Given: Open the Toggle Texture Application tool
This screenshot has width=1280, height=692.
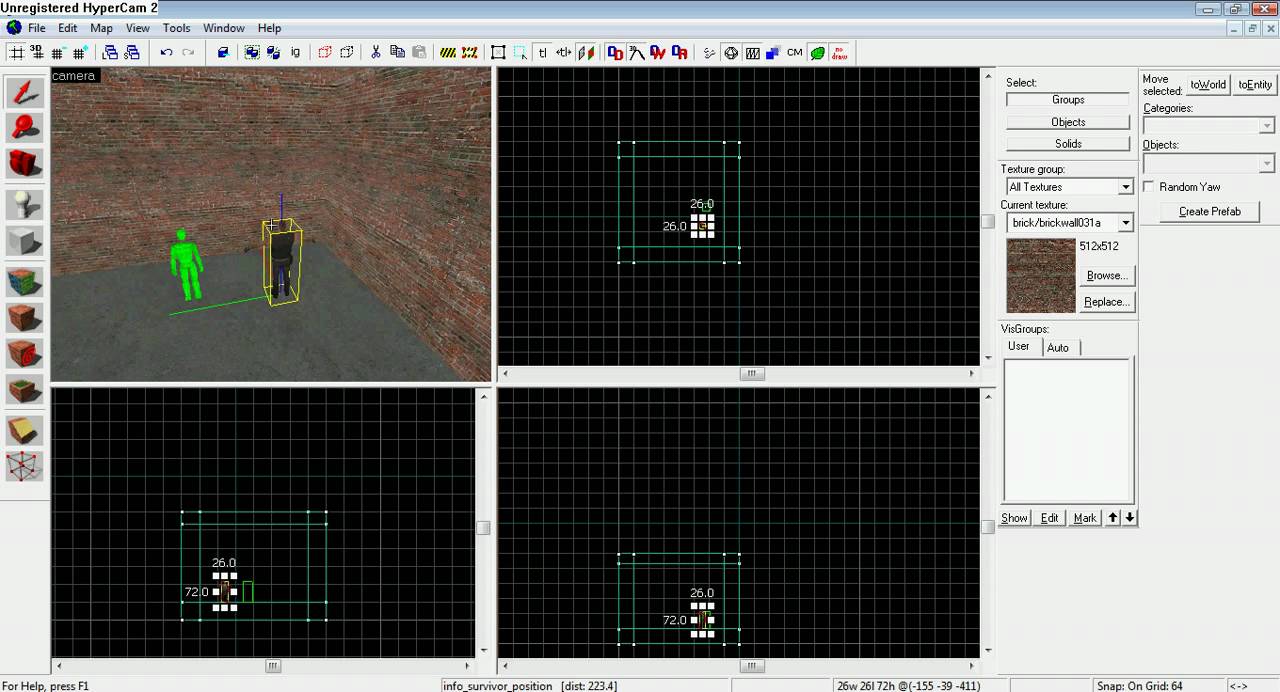Looking at the screenshot, I should pos(25,281).
